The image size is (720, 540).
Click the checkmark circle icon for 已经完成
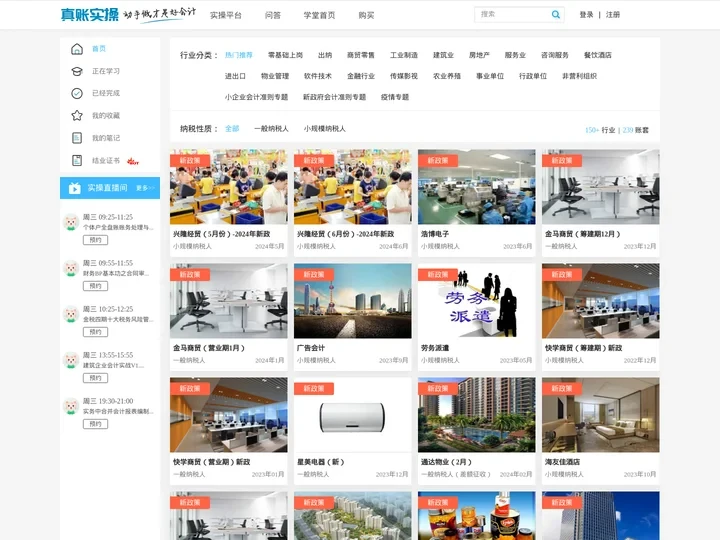77,93
